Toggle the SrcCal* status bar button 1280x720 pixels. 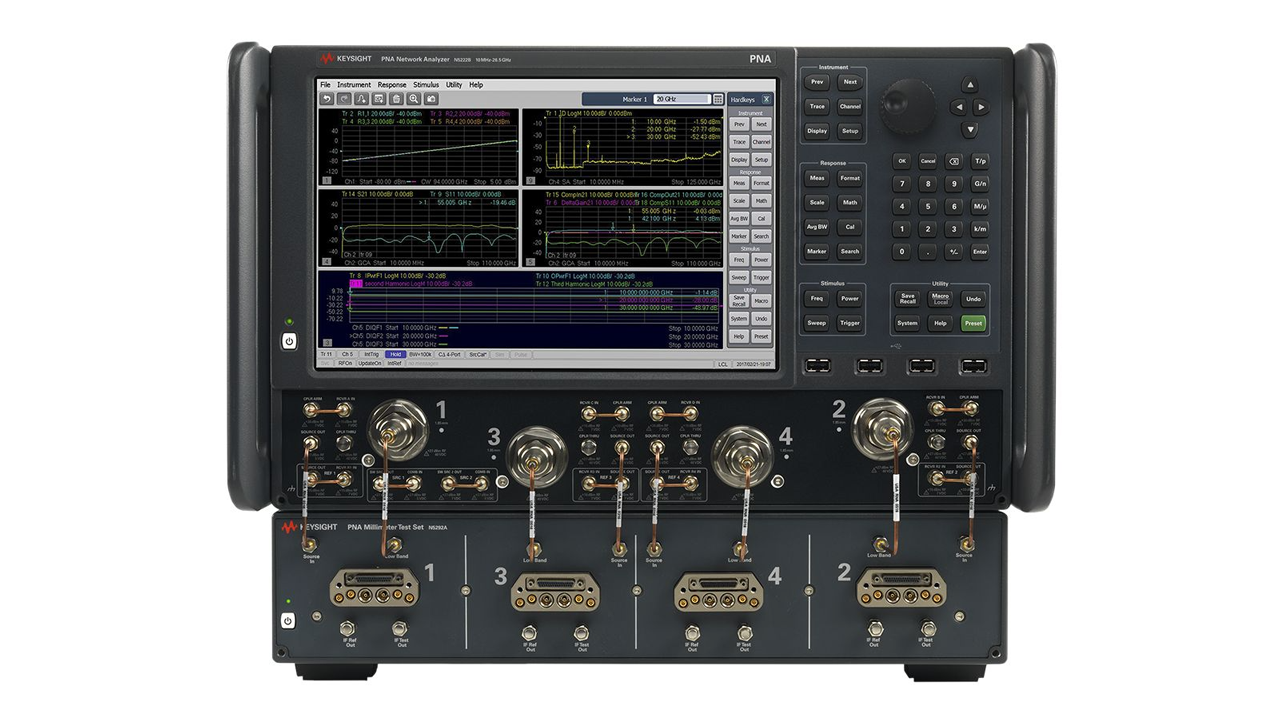(478, 354)
